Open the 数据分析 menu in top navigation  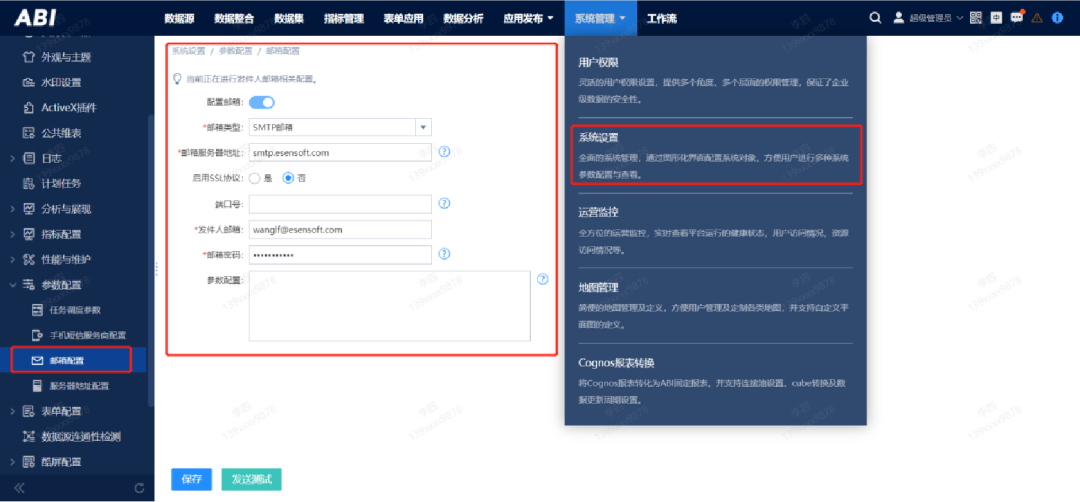tap(462, 18)
